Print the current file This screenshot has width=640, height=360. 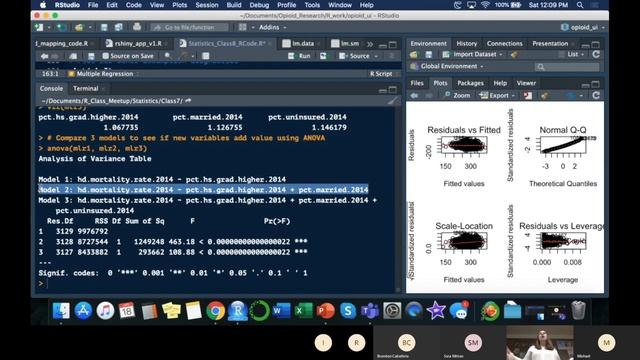click(137, 27)
